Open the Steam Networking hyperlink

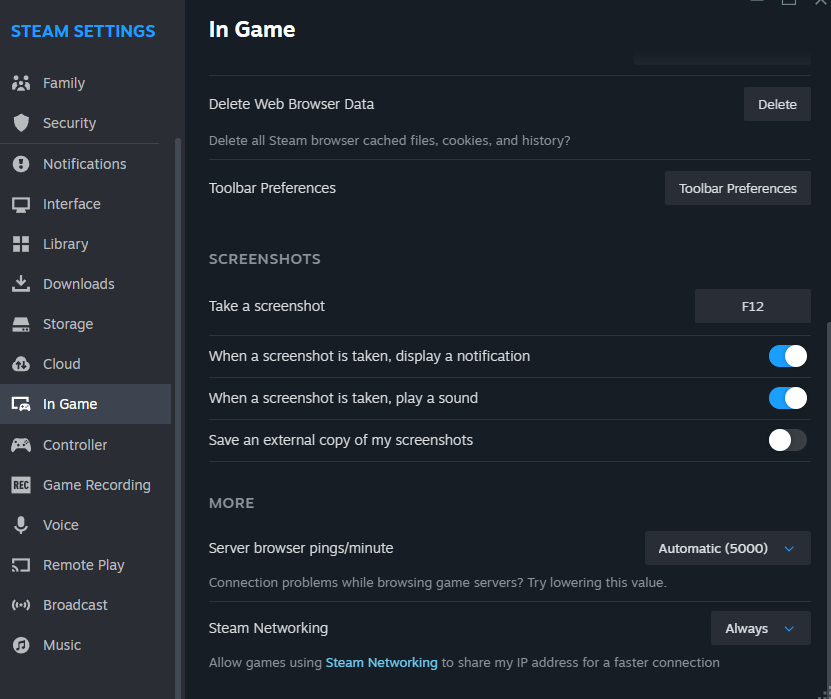point(382,662)
